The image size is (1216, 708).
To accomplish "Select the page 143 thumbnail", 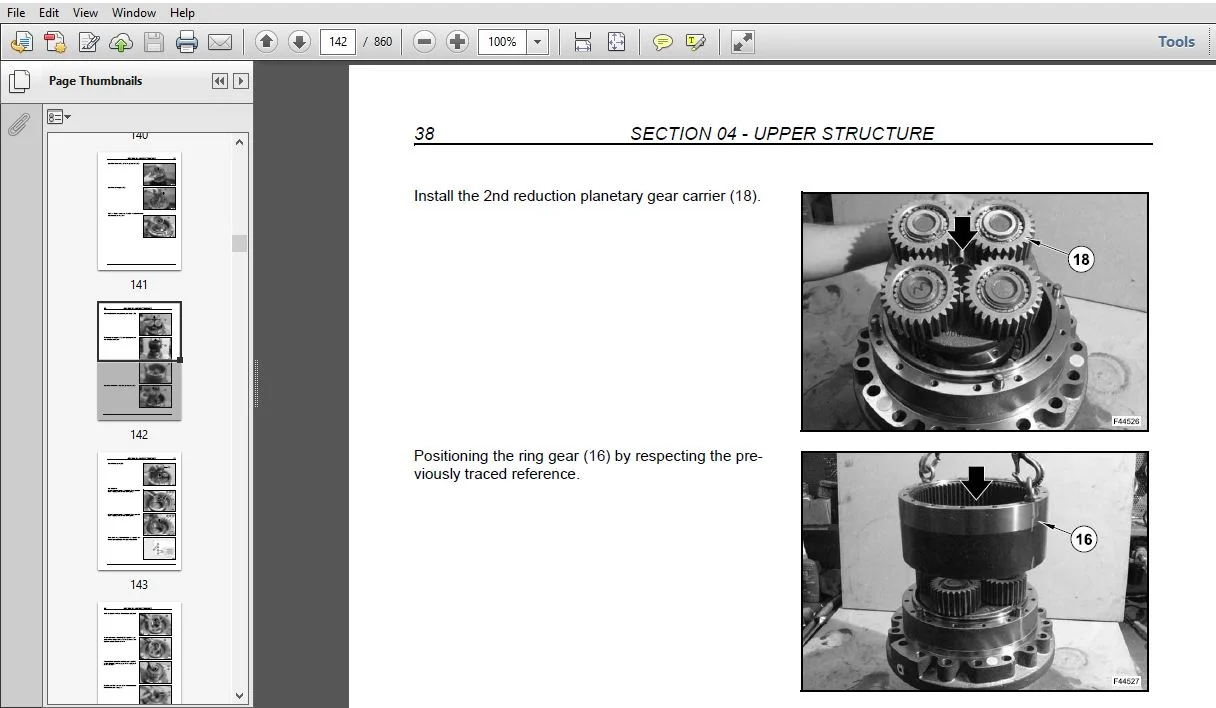I will (x=139, y=511).
